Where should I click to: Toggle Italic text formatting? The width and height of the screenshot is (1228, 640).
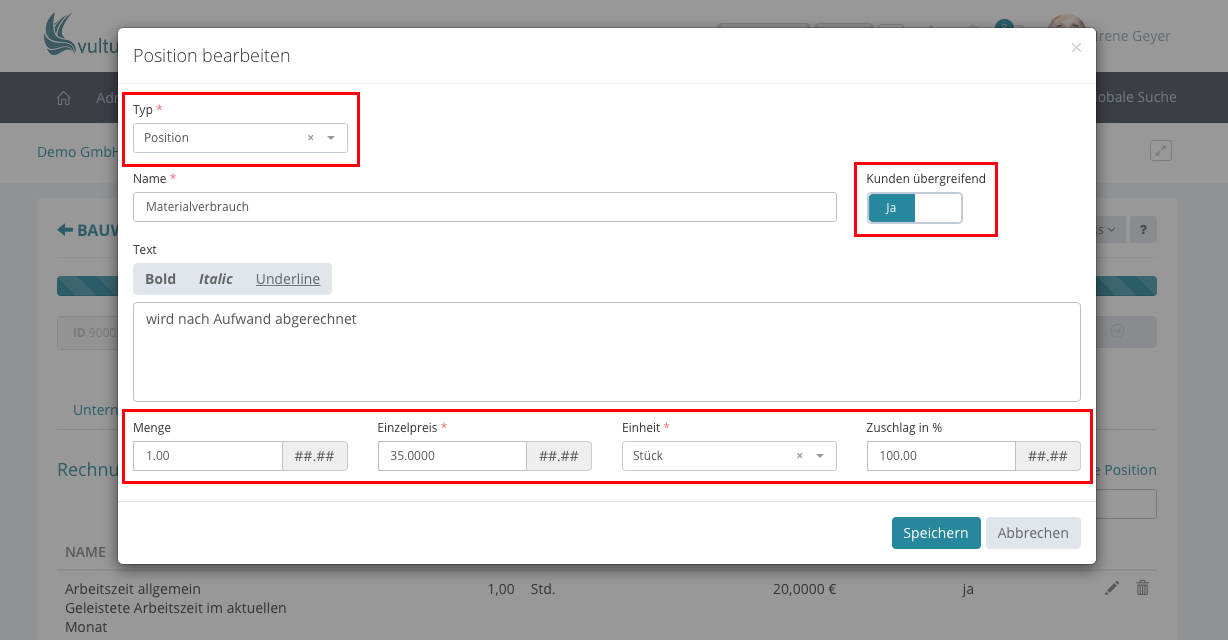coord(215,279)
